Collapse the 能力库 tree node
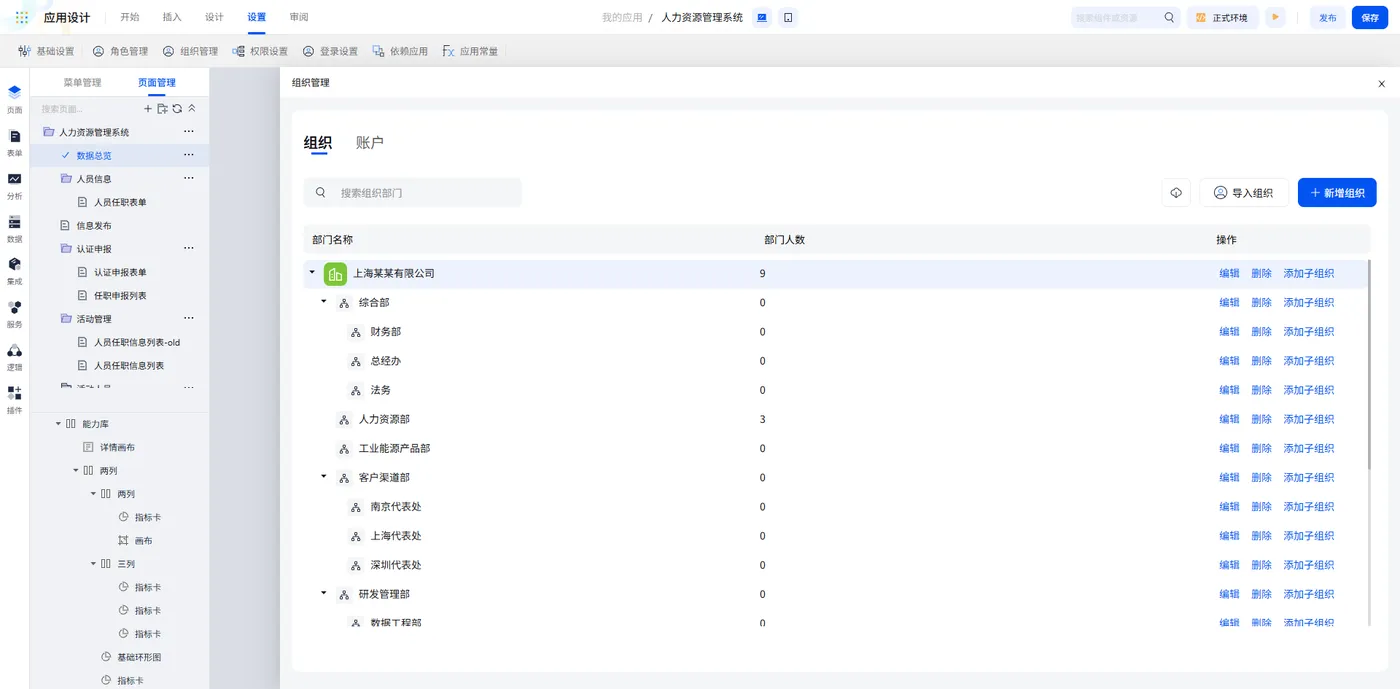Image resolution: width=1400 pixels, height=689 pixels. click(58, 424)
